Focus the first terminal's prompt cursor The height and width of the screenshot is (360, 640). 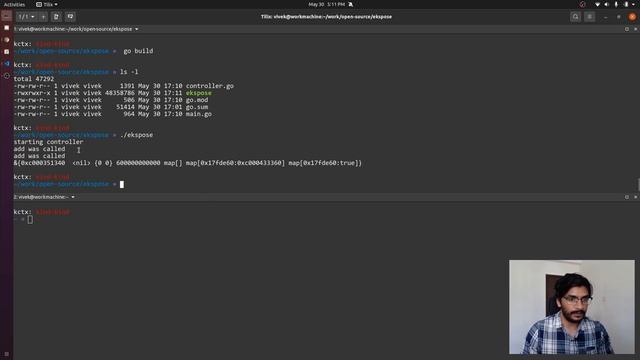(122, 184)
